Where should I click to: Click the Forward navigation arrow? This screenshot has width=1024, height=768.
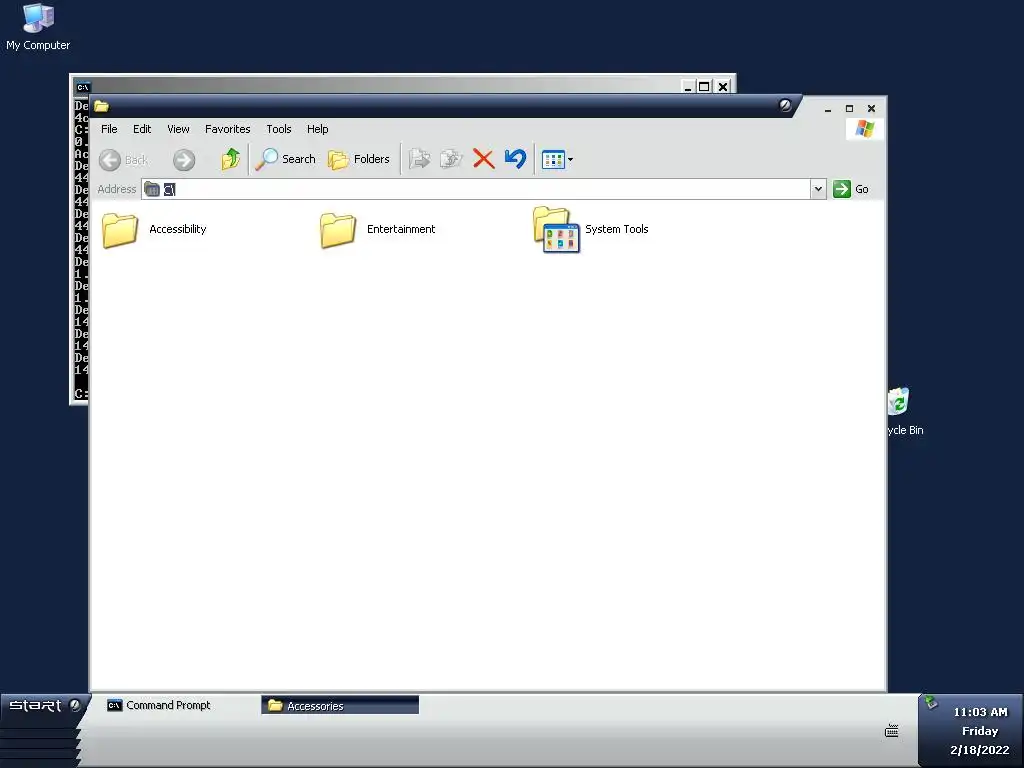click(x=184, y=159)
